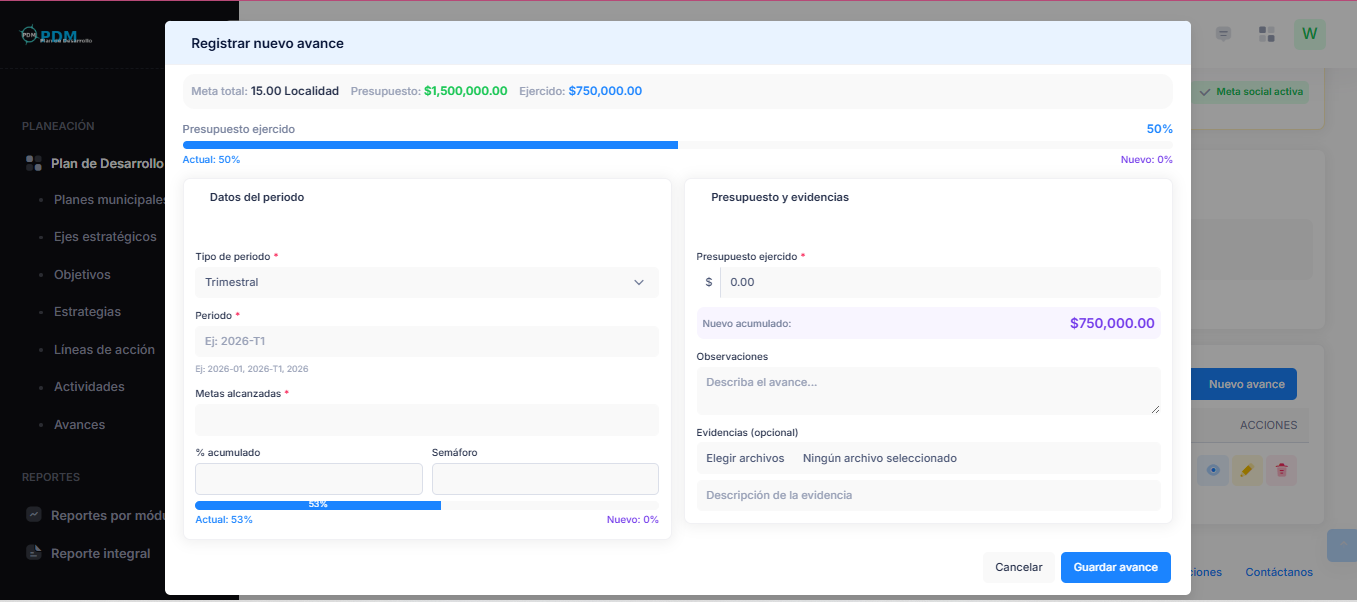Image resolution: width=1357 pixels, height=602 pixels.
Task: Click the Presupuesto y evidencias heading
Action: 780,197
